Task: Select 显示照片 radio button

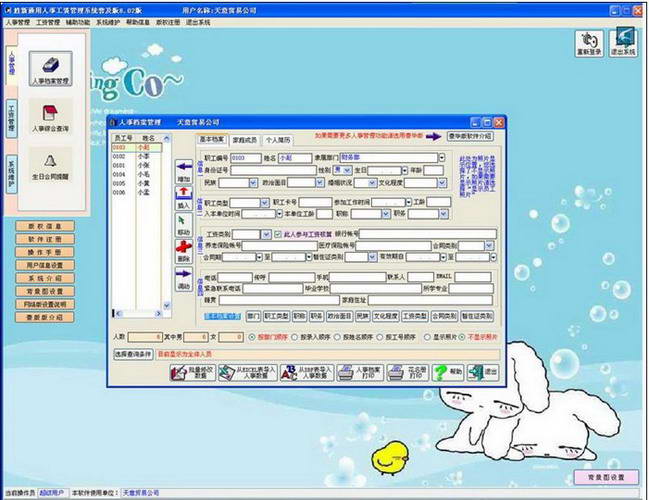Action: 427,337
